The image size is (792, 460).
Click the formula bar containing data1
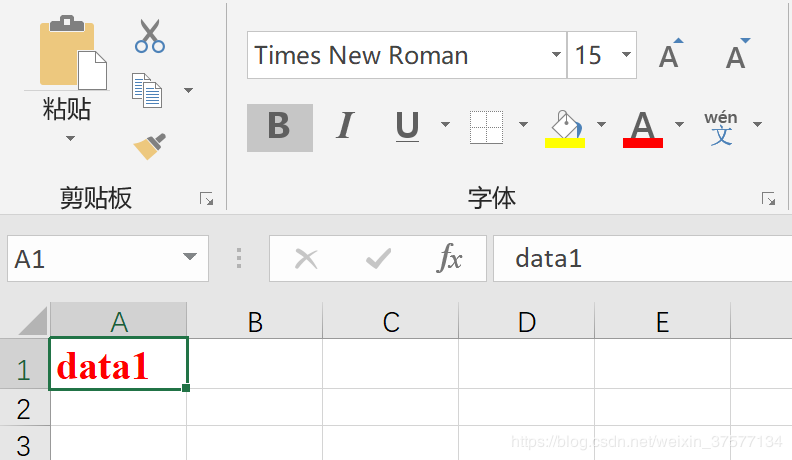[640, 259]
